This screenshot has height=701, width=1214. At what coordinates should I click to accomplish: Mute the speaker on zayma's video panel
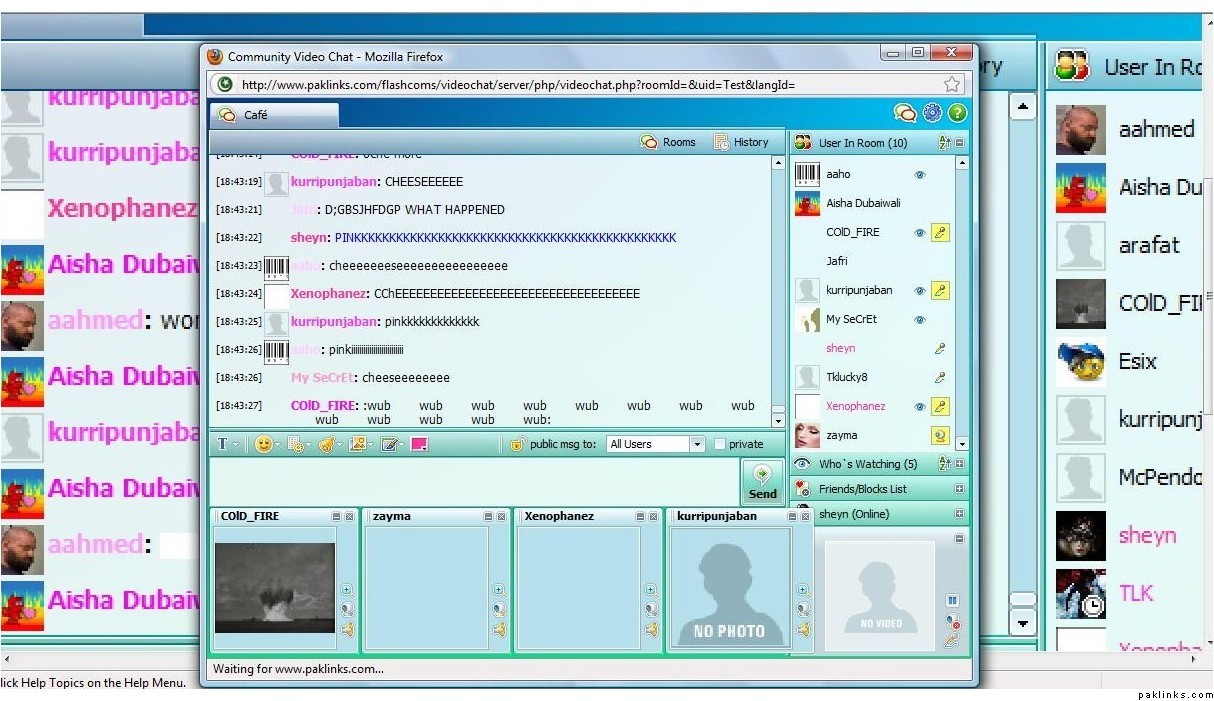498,630
